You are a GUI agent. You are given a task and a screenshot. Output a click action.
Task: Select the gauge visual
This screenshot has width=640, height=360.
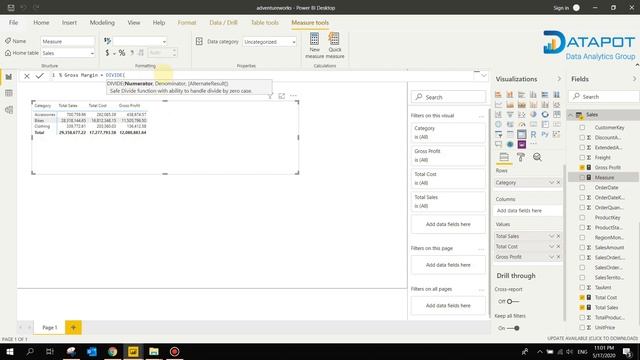point(522,124)
